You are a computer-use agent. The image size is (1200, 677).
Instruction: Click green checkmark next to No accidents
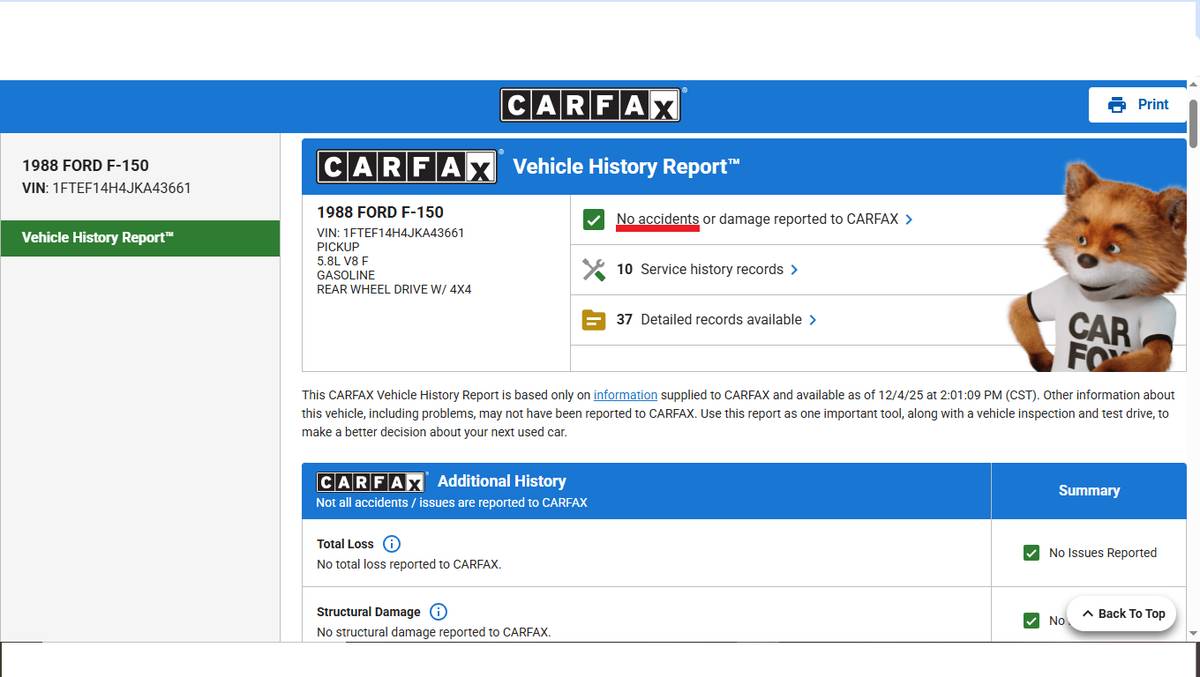point(594,220)
